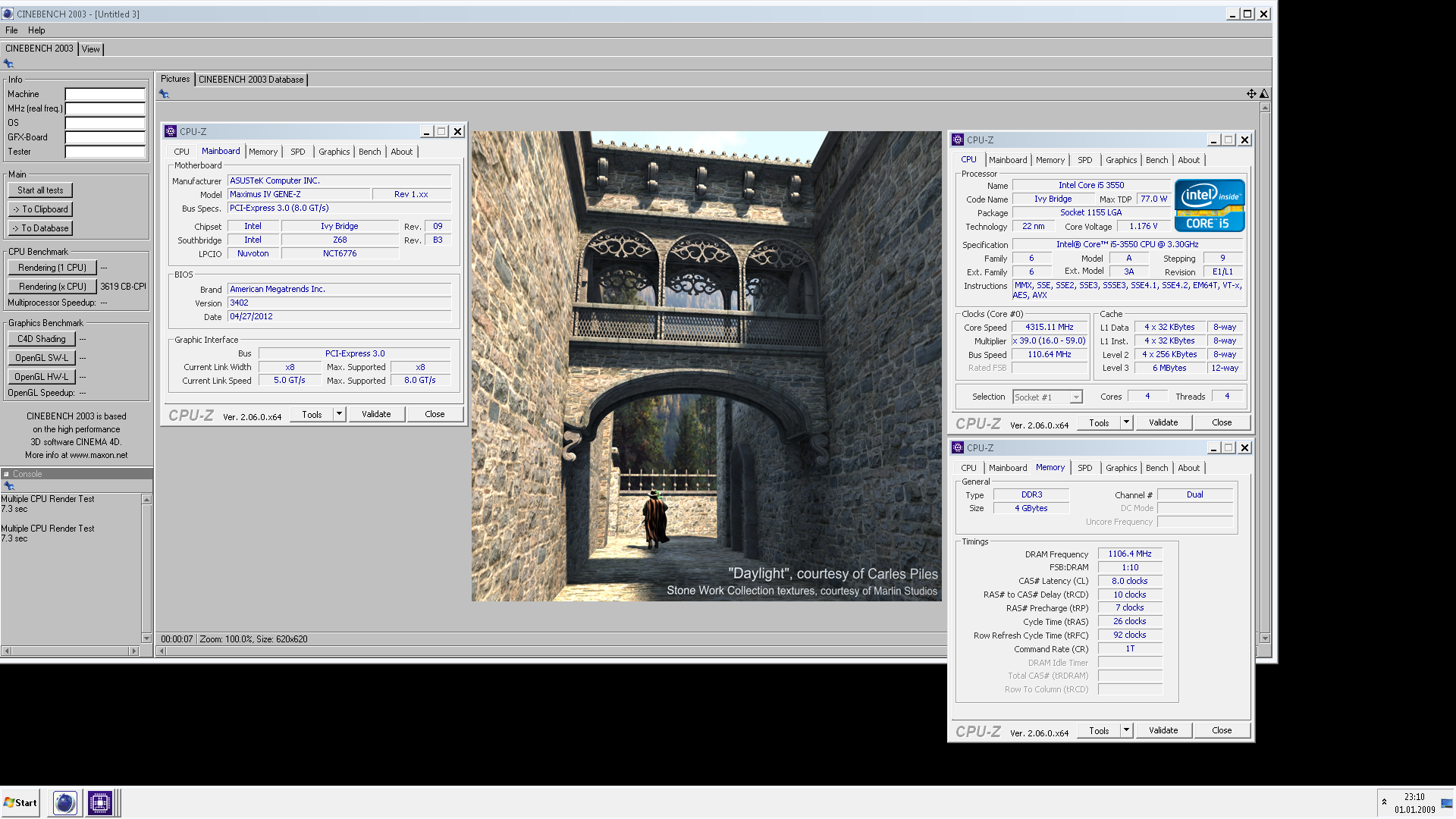The image size is (1456, 819).
Task: Click the MHz (real freq.) input field
Action: click(x=105, y=109)
